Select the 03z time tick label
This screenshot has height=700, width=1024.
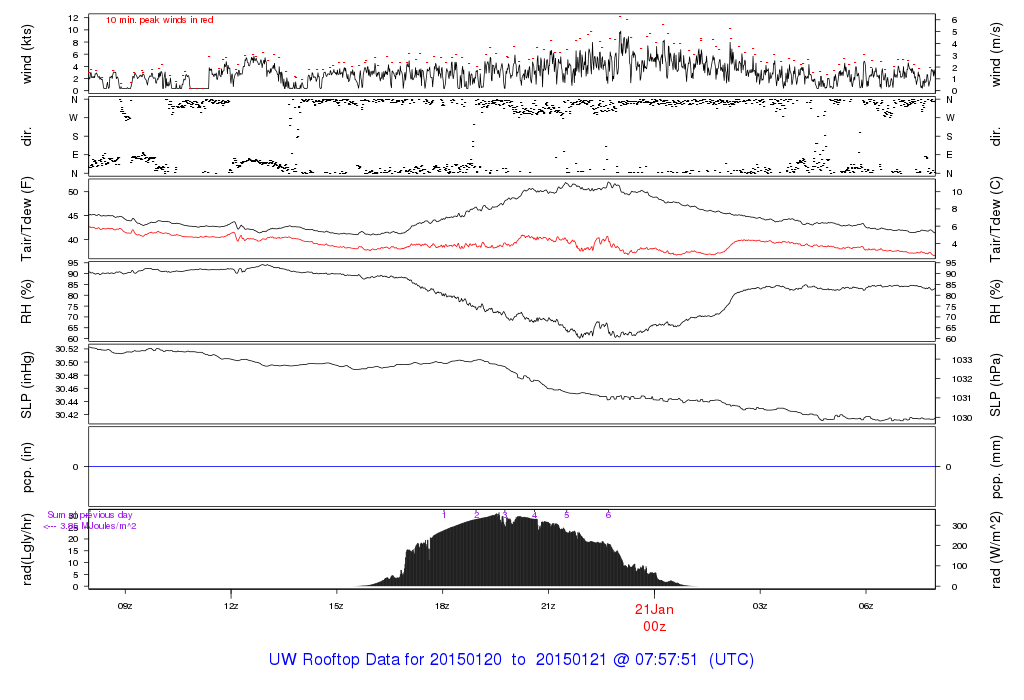coord(760,606)
